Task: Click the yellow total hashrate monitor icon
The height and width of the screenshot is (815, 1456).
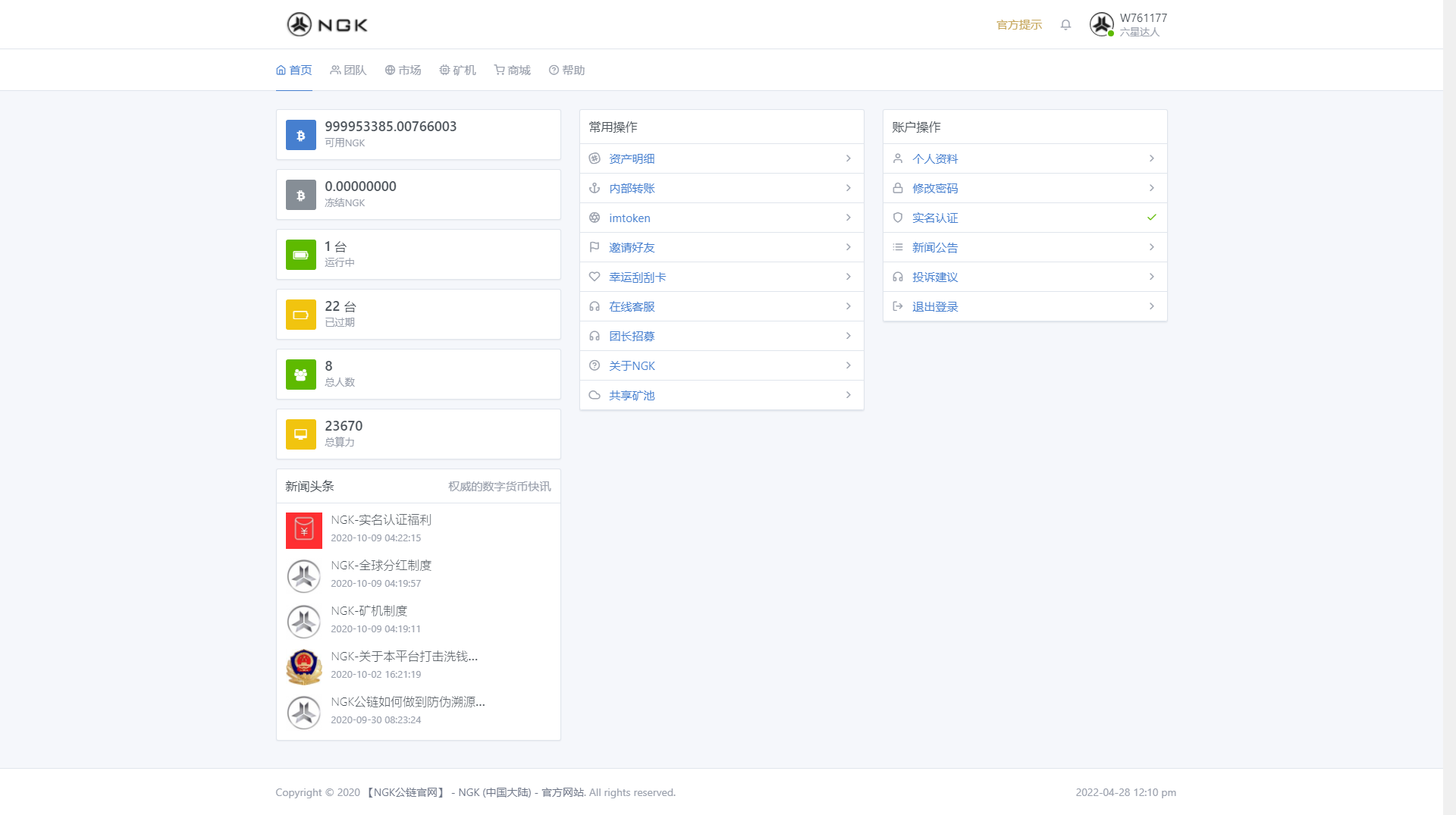Action: pos(301,434)
